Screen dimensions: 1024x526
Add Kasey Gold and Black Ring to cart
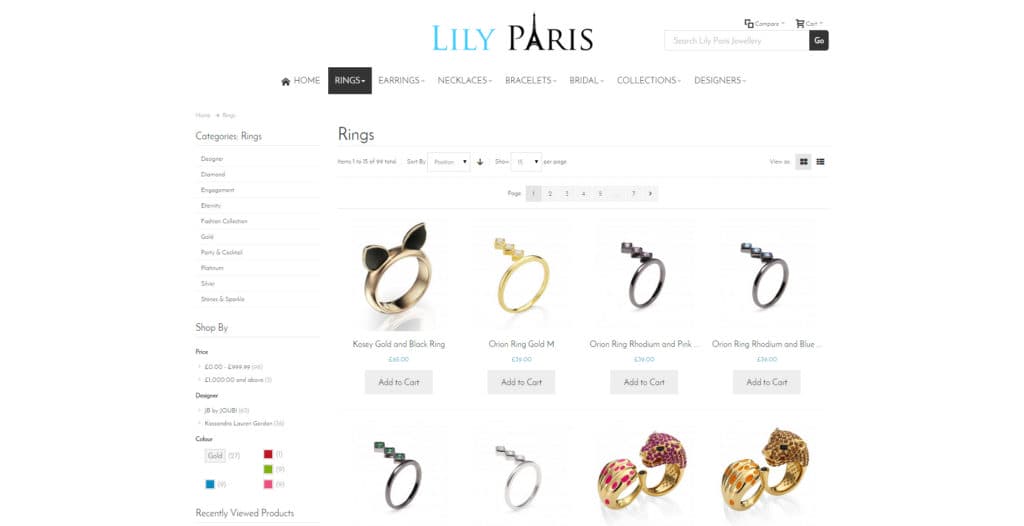pos(398,382)
